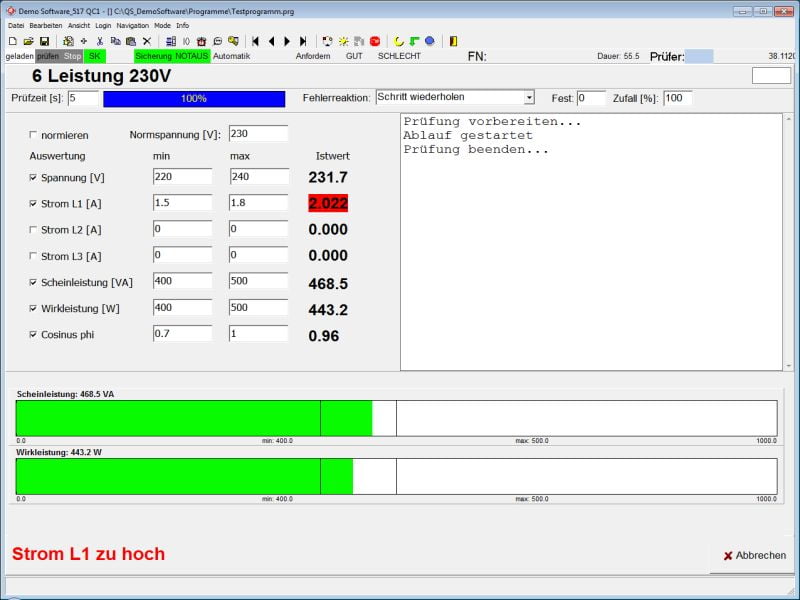The height and width of the screenshot is (600, 800).
Task: Click the yellow door exit icon
Action: (x=454, y=41)
